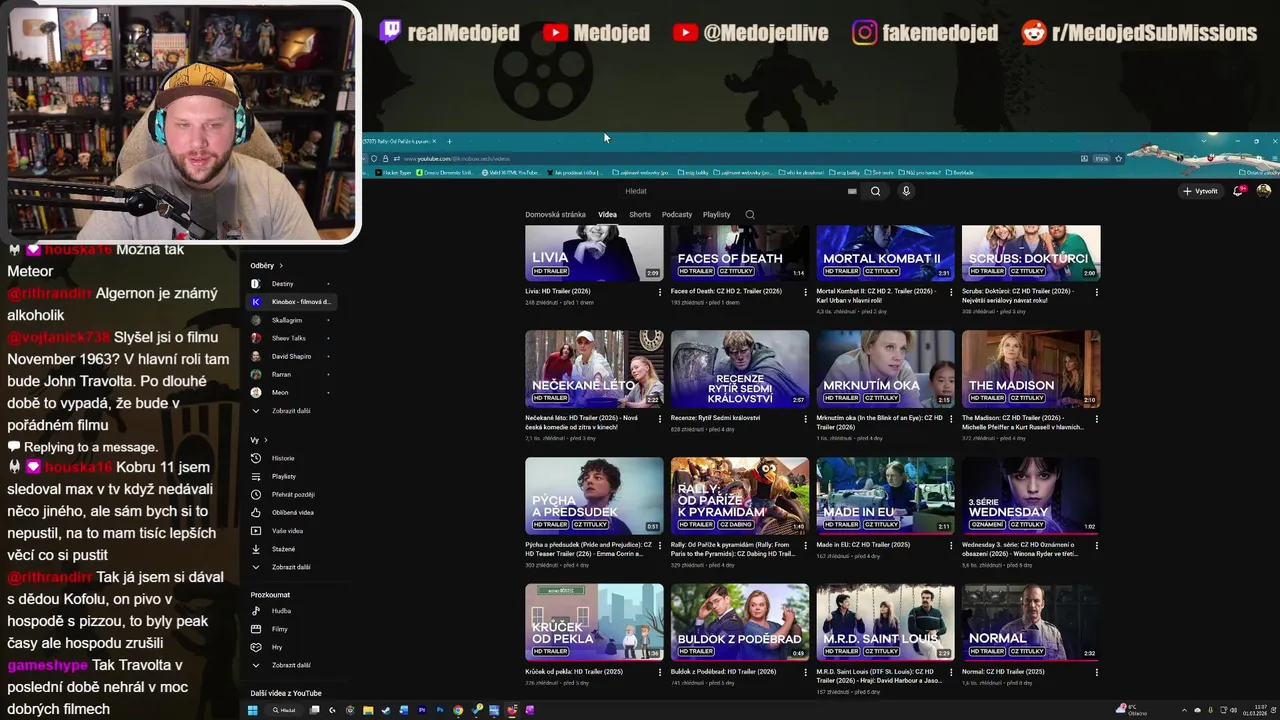The image size is (1280, 720).
Task: Bookmark this page with the star icon
Action: coord(1118,158)
